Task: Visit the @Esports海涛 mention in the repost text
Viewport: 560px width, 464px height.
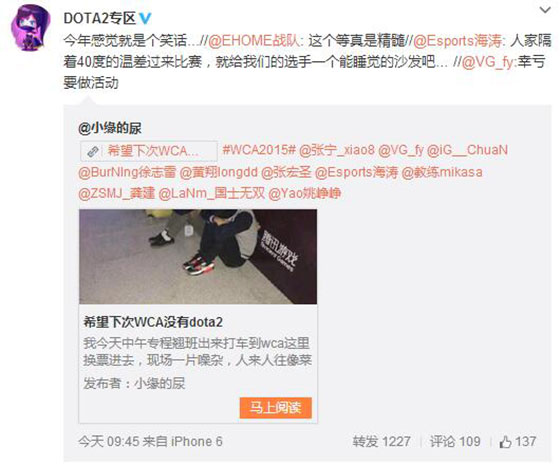Action: [x=458, y=41]
